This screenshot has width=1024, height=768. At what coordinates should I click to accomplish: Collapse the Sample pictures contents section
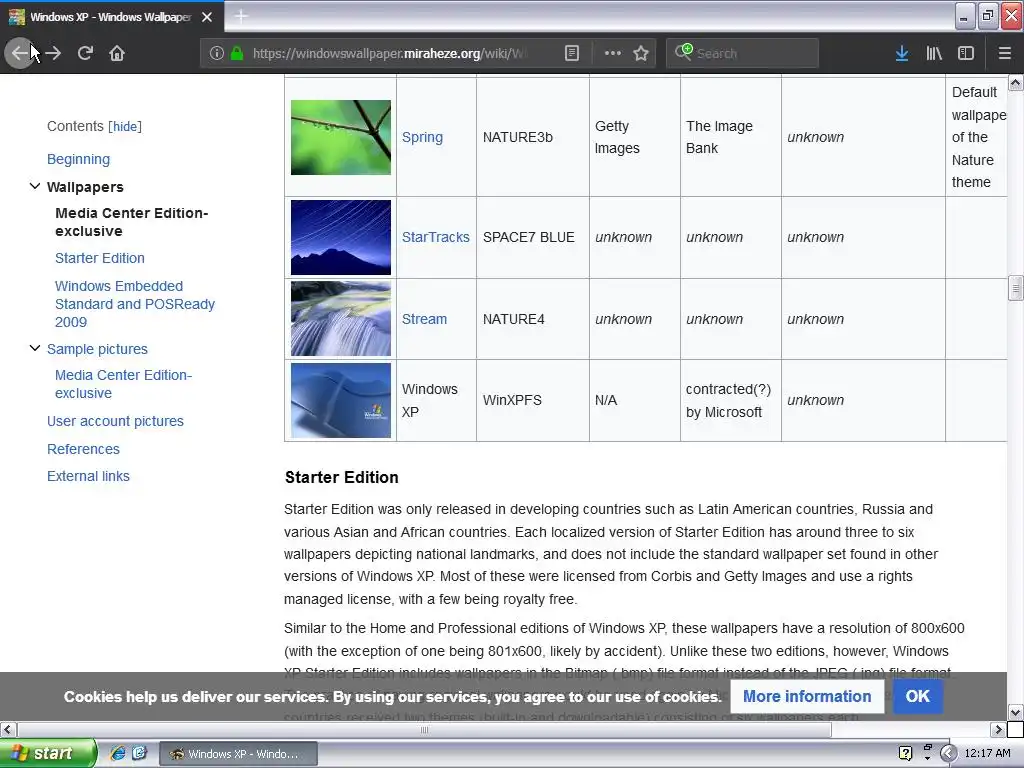[35, 349]
